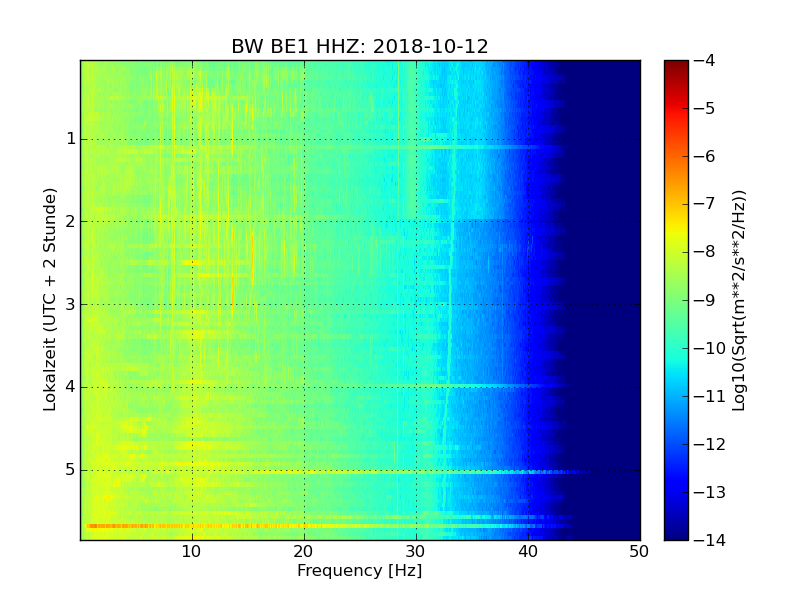Click y-axis tick label 4

[71, 387]
